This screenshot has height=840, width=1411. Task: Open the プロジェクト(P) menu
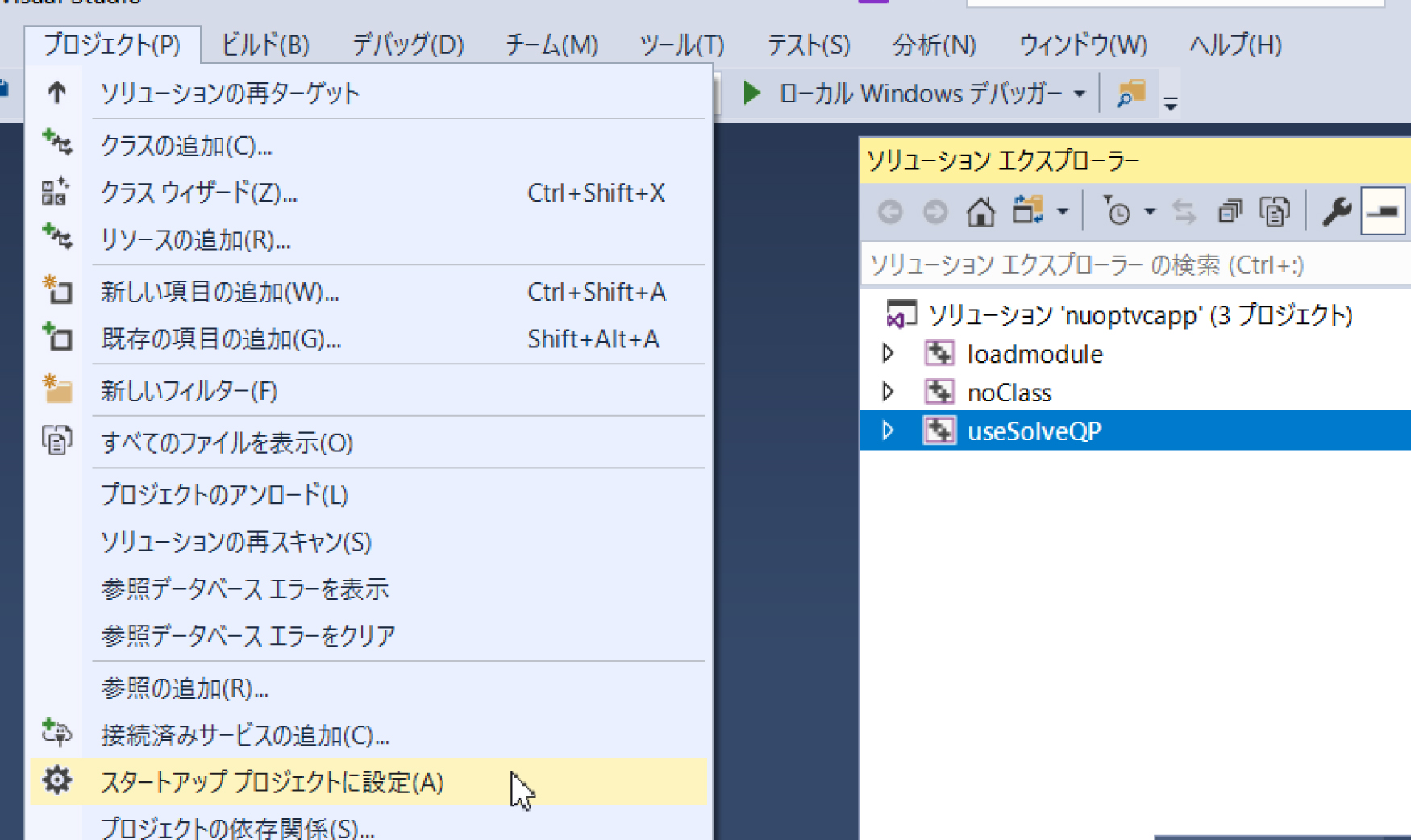click(x=112, y=44)
